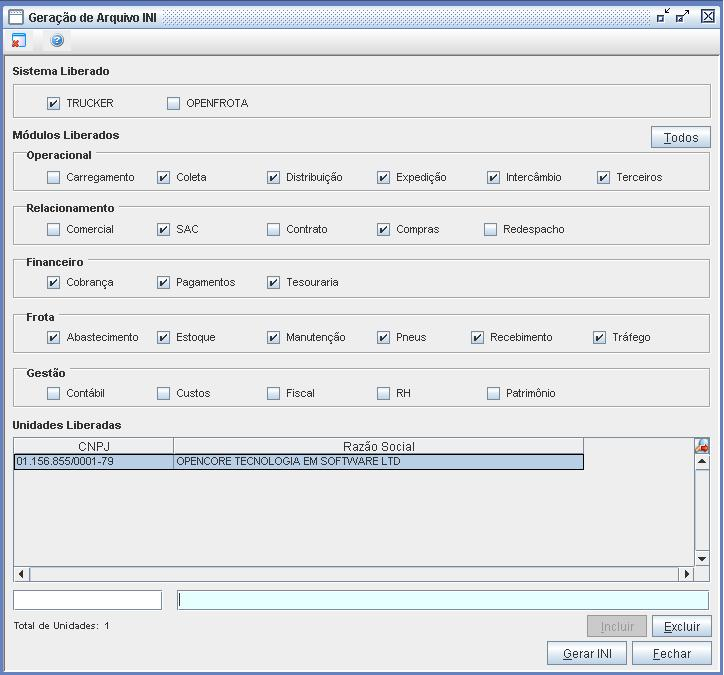The height and width of the screenshot is (675, 724).
Task: Enable the OPENFROTA checkbox
Action: click(174, 103)
